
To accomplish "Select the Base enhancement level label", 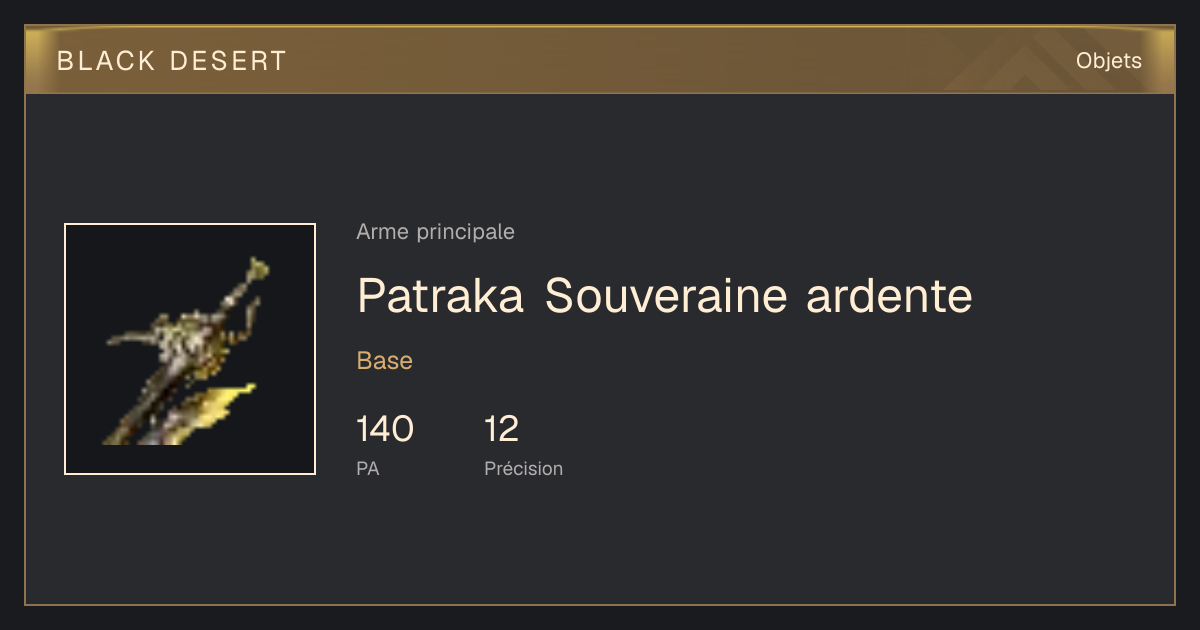I will tap(385, 361).
